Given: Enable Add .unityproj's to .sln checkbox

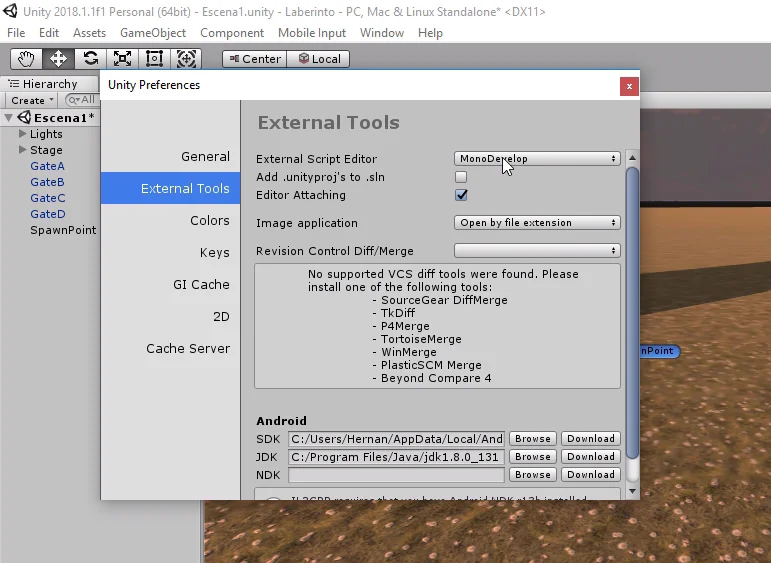Looking at the screenshot, I should (461, 177).
